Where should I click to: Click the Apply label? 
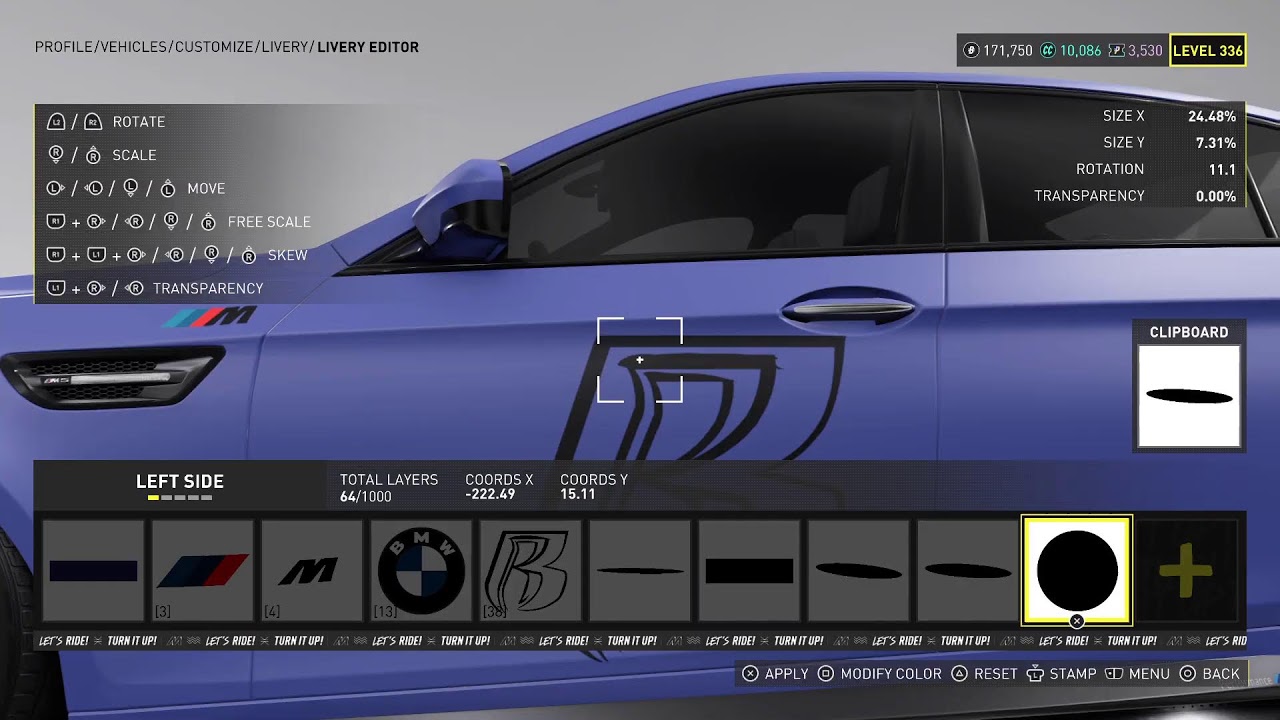786,674
